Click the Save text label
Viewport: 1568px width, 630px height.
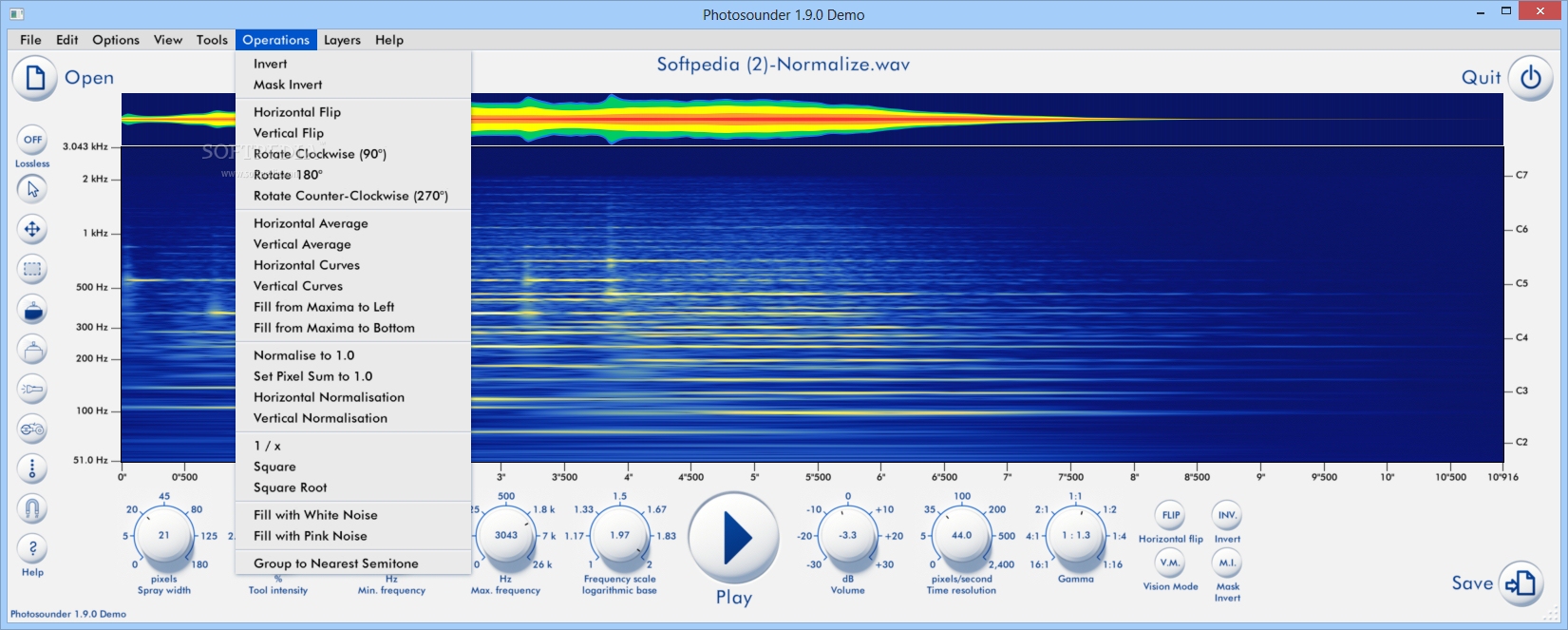coord(1472,583)
